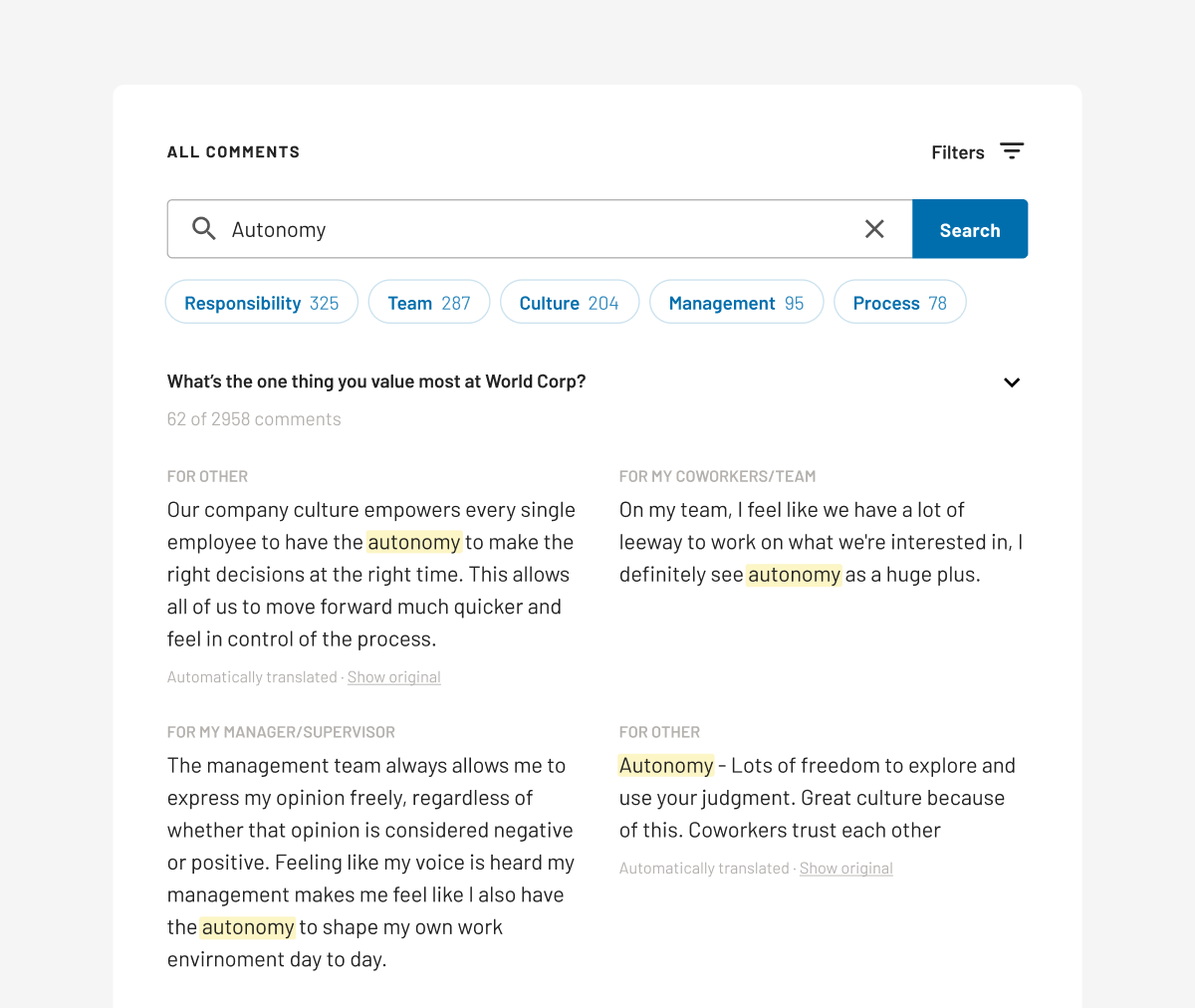Viewport: 1195px width, 1008px height.
Task: Enable the Culture 204 filter chip
Action: [x=569, y=302]
